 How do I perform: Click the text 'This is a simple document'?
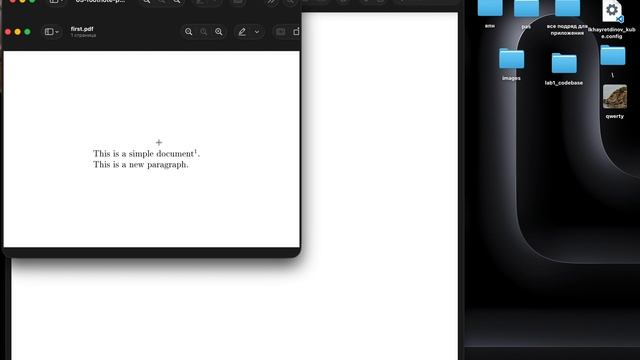[x=143, y=154]
